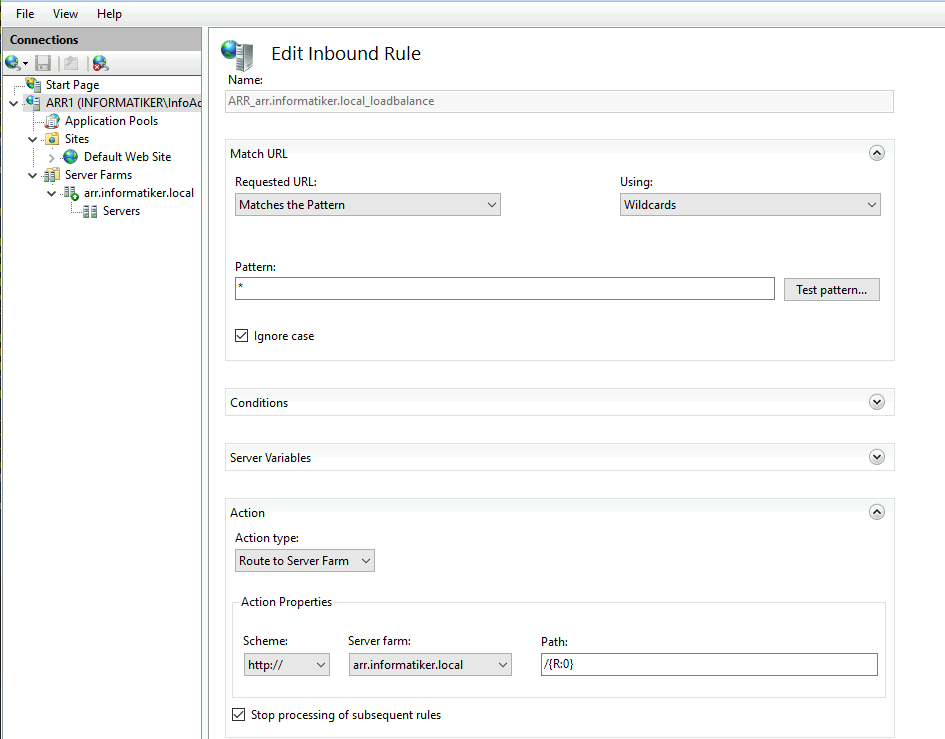
Task: Click the Start Page icon
Action: click(x=33, y=84)
